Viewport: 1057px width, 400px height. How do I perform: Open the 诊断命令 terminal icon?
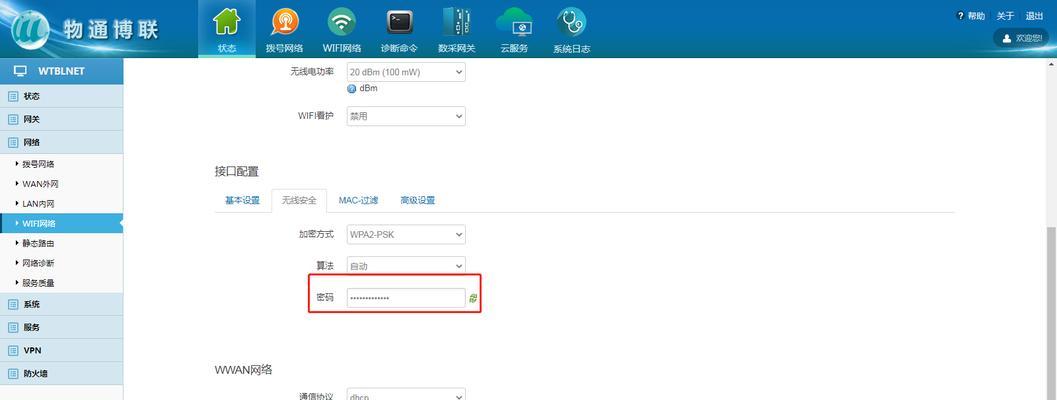pyautogui.click(x=399, y=22)
